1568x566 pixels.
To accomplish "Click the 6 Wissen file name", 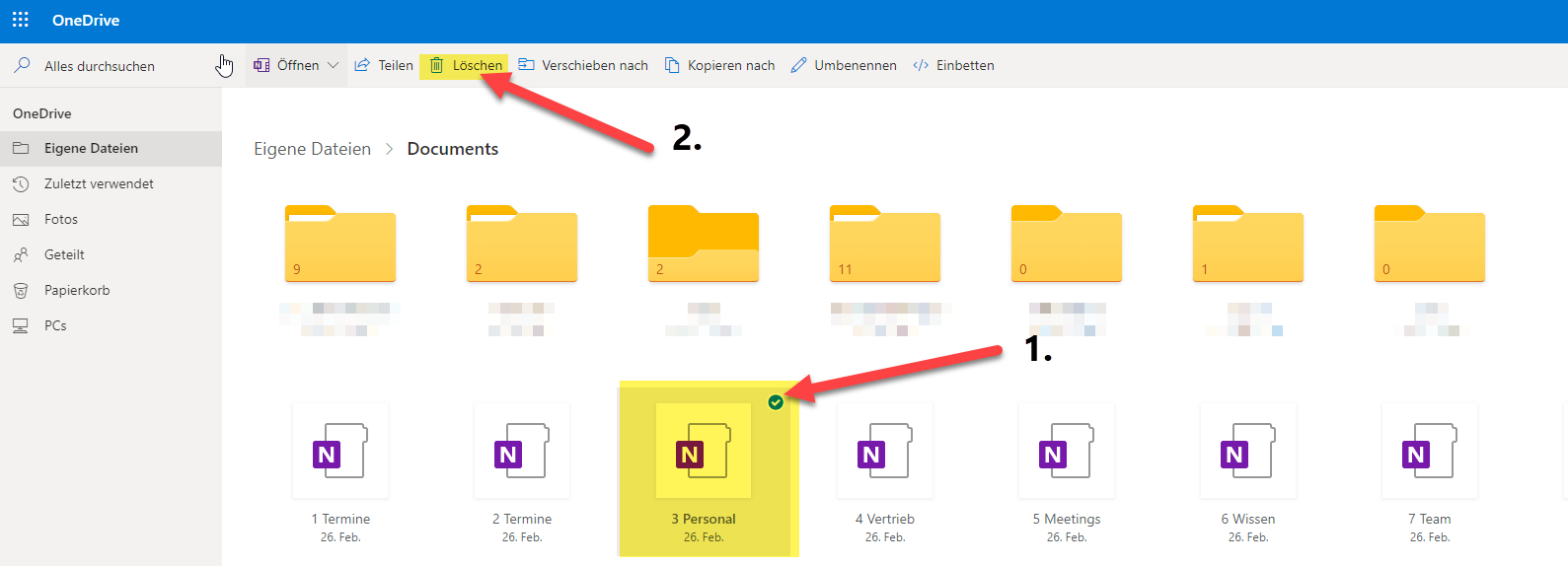I will (x=1248, y=520).
